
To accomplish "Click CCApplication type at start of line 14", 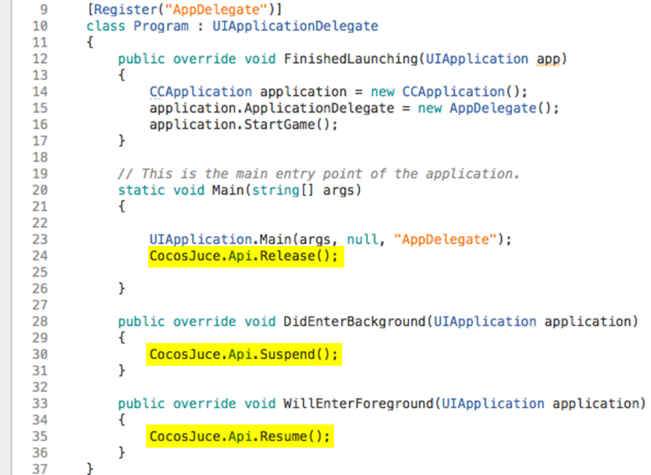I will 201,92.
